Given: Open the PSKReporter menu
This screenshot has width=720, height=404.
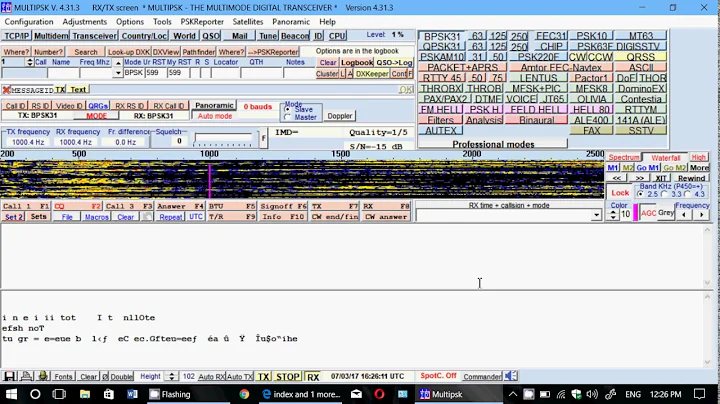Looking at the screenshot, I should [202, 22].
